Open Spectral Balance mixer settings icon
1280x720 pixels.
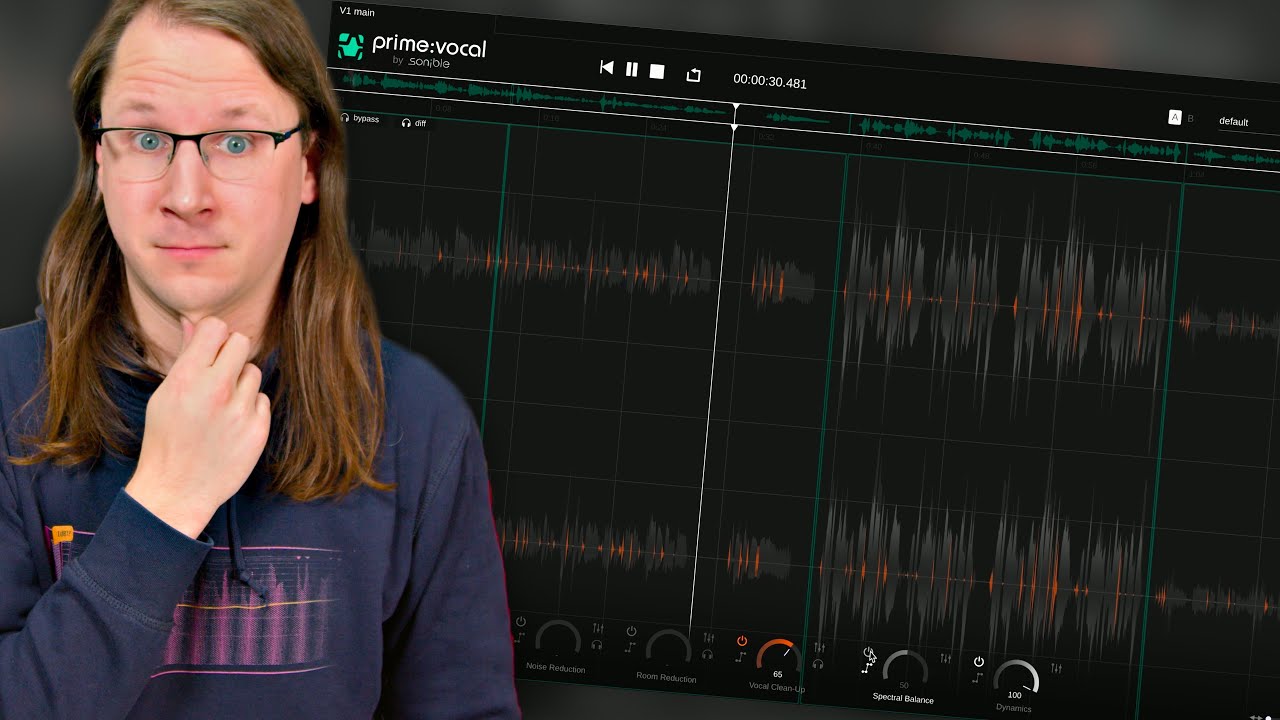(x=946, y=658)
